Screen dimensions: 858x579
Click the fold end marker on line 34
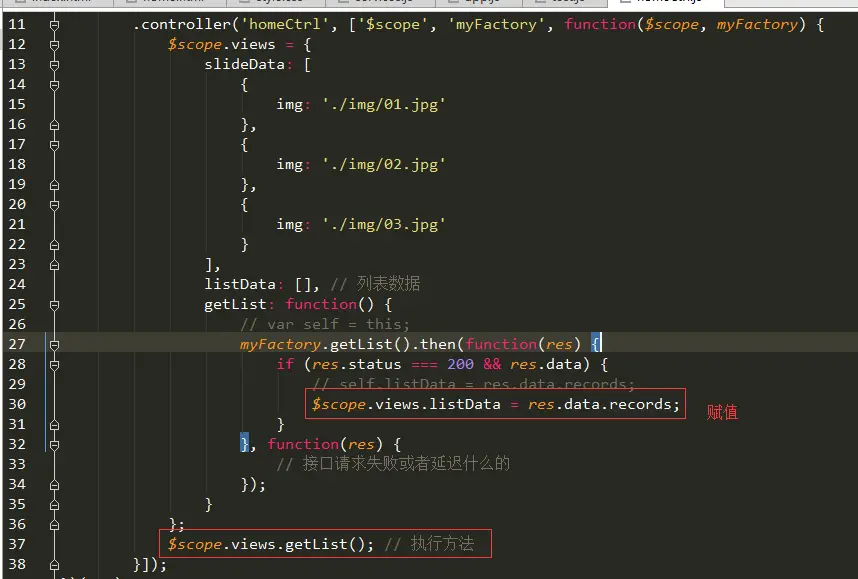(54, 485)
